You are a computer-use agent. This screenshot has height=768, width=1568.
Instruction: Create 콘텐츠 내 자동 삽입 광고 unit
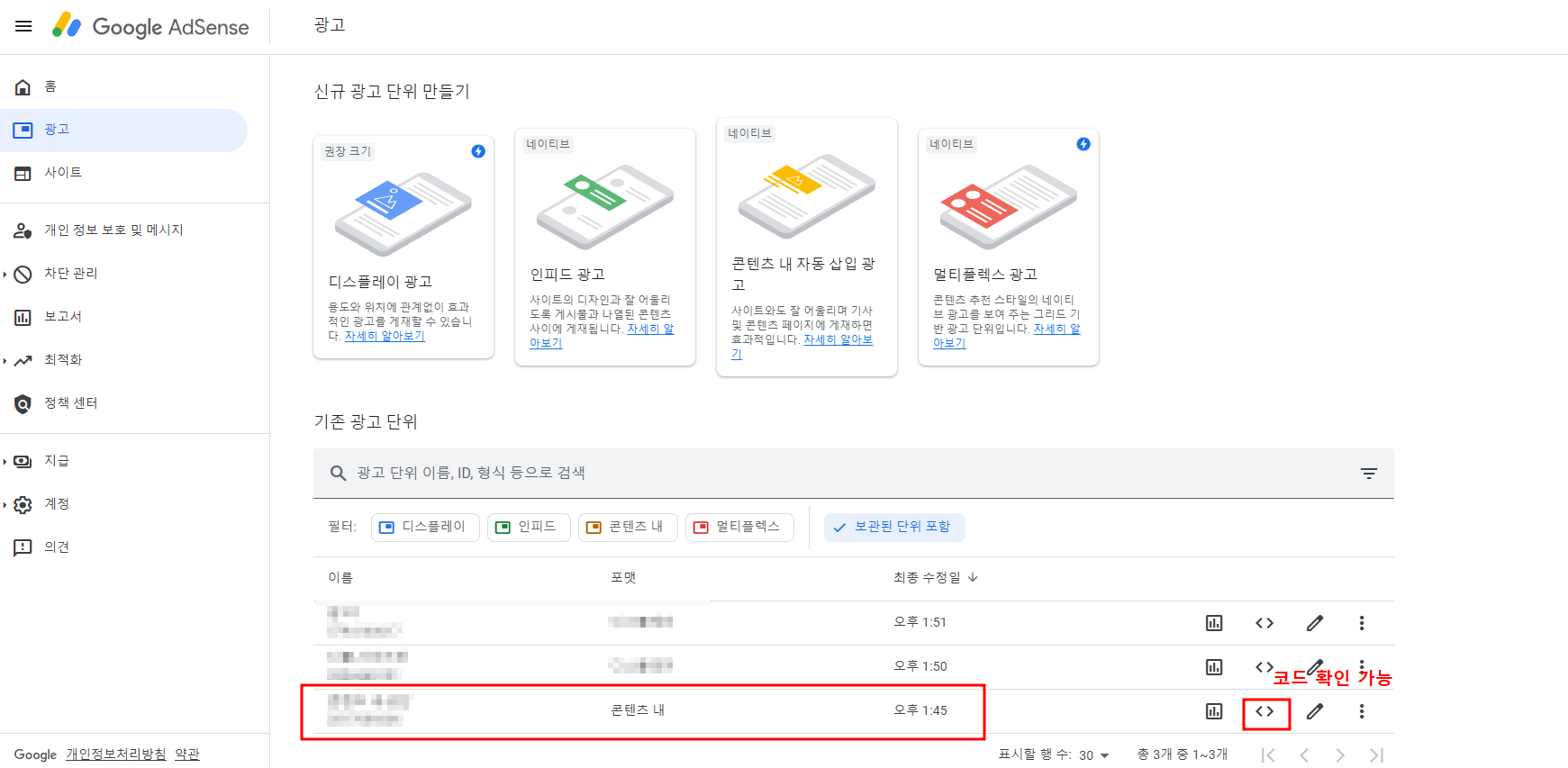807,247
